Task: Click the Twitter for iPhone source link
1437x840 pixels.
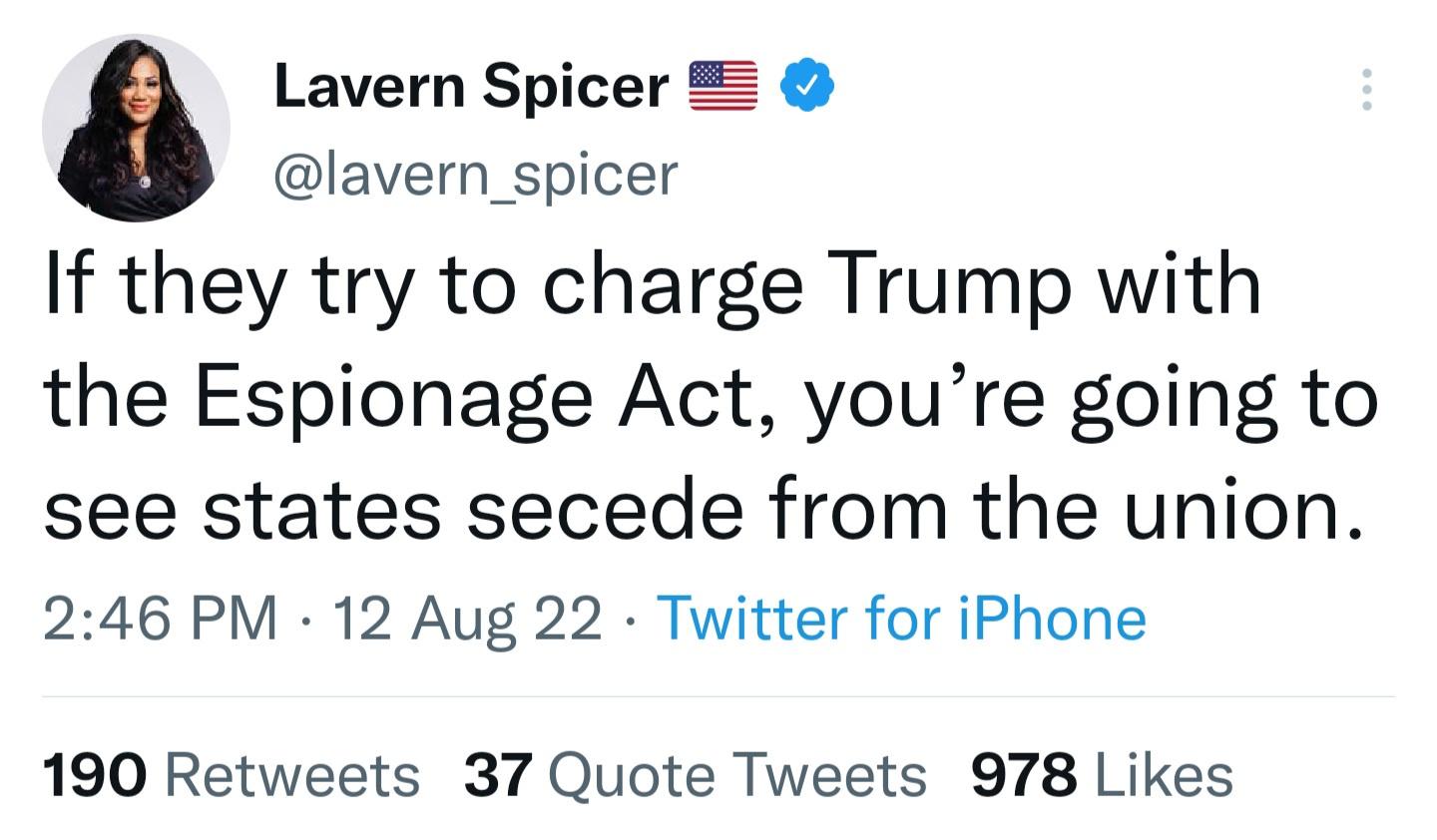Action: point(902,618)
